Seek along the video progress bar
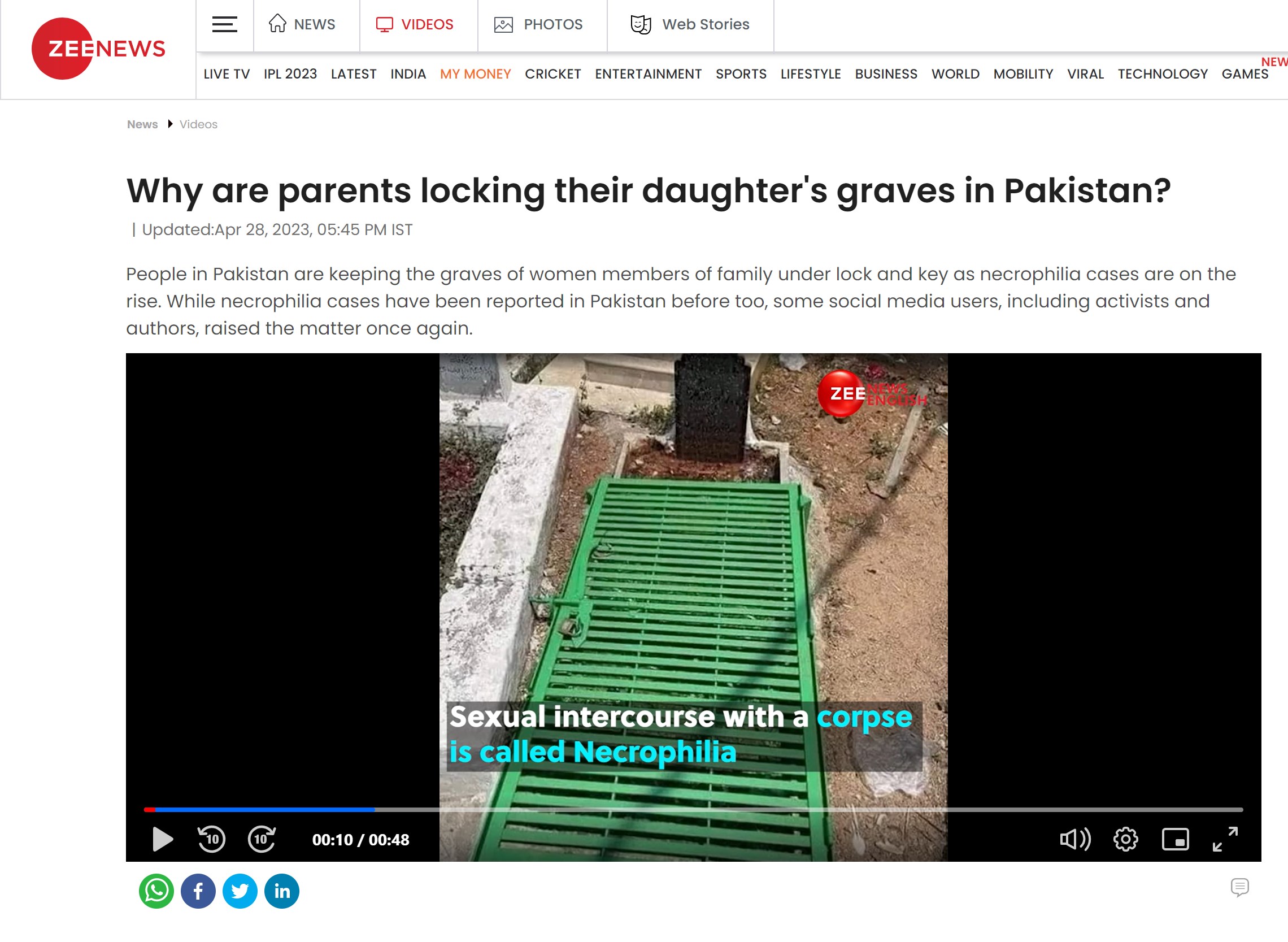This screenshot has height=942, width=1288. tap(693, 810)
